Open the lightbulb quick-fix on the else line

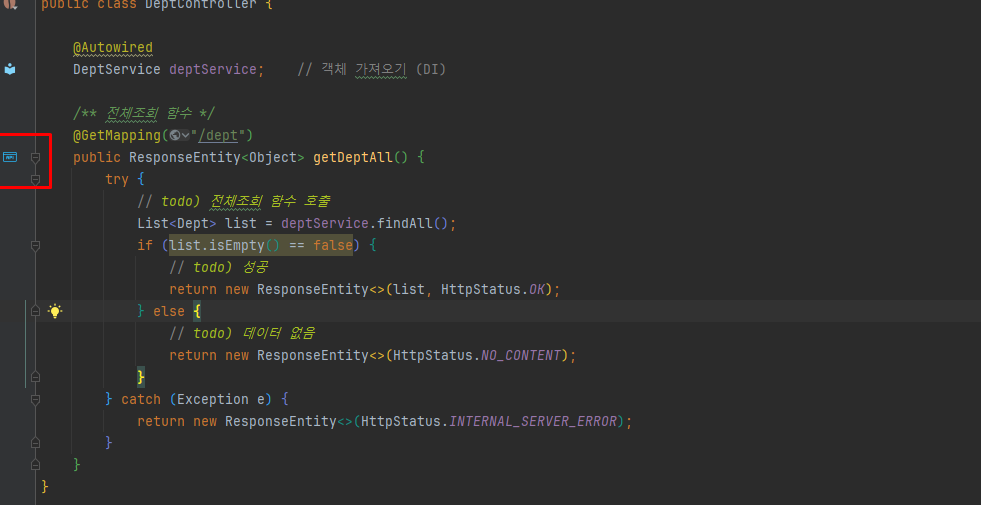tap(56, 310)
